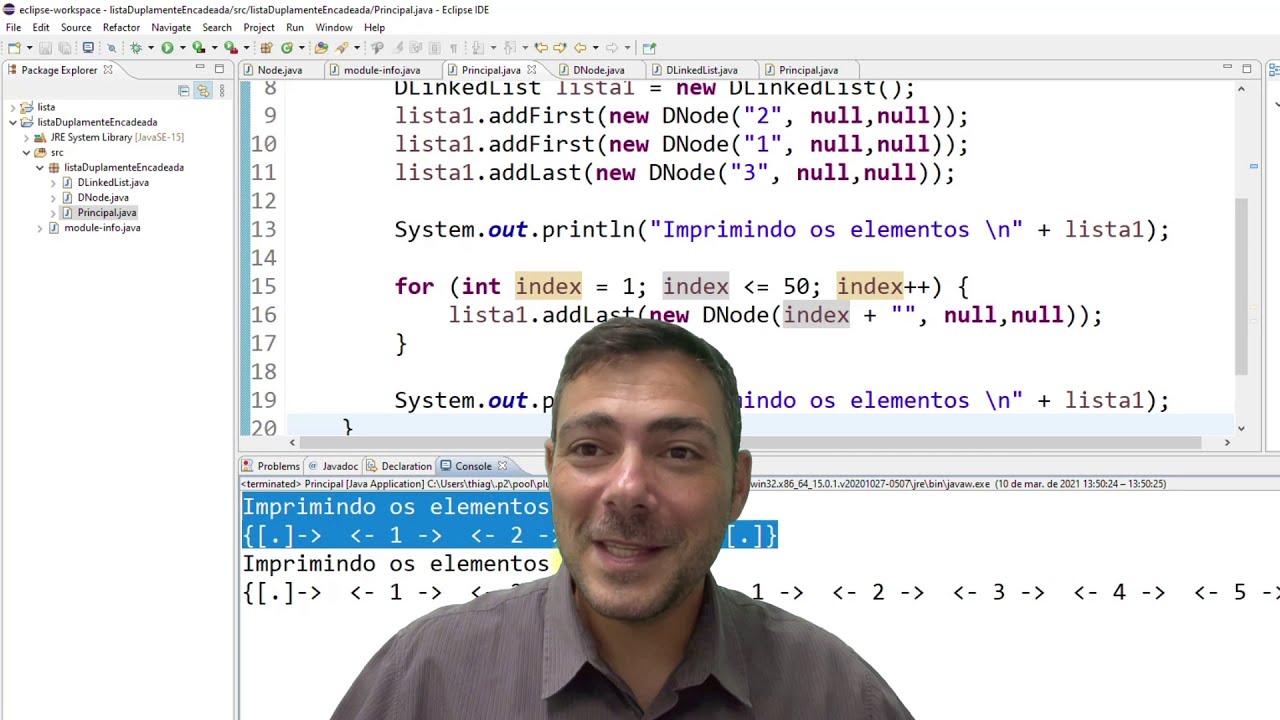
Task: Click the New file toolbar icon
Action: 13,47
